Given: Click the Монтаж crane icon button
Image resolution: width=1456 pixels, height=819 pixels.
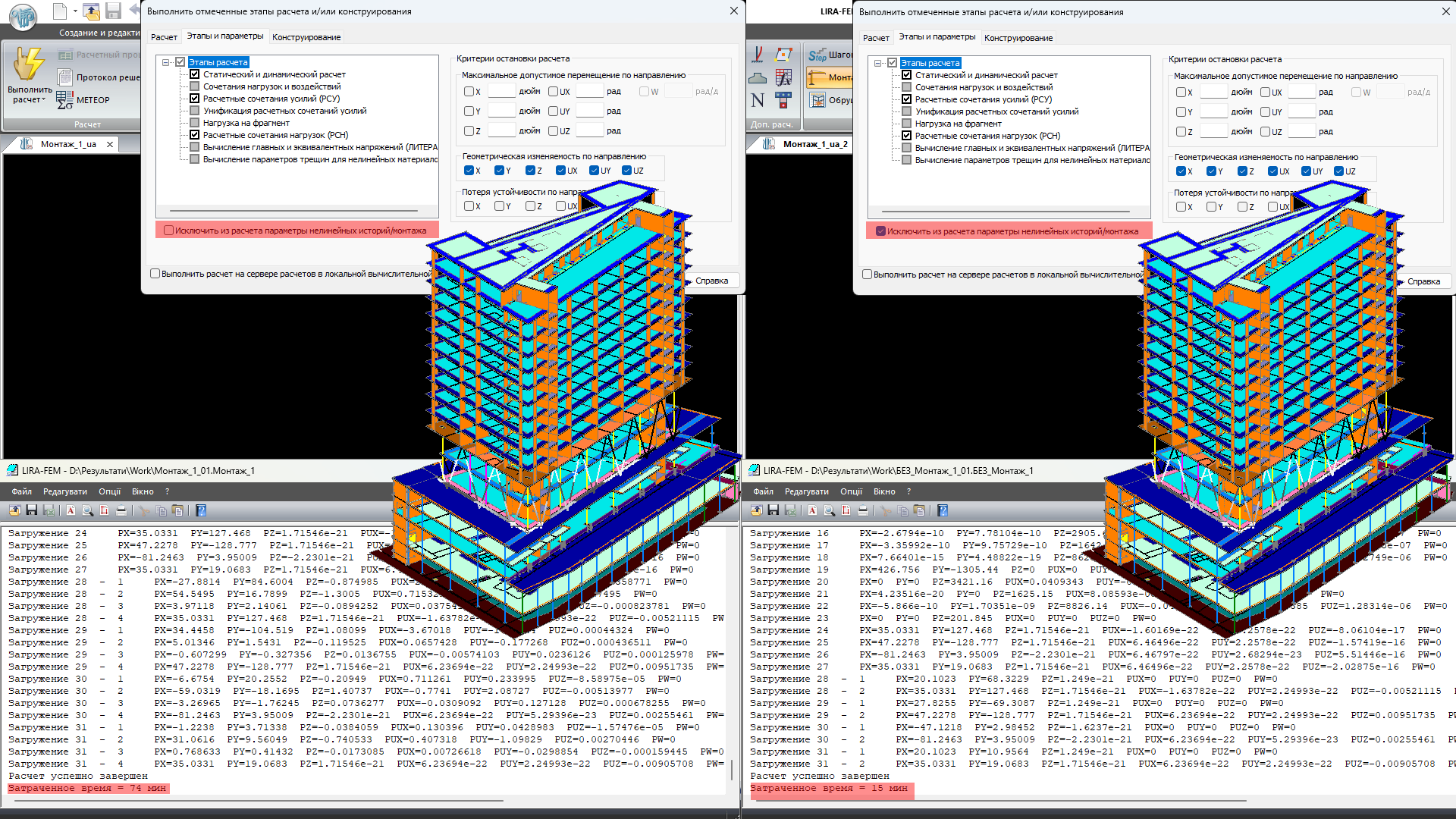Looking at the screenshot, I should [x=817, y=77].
